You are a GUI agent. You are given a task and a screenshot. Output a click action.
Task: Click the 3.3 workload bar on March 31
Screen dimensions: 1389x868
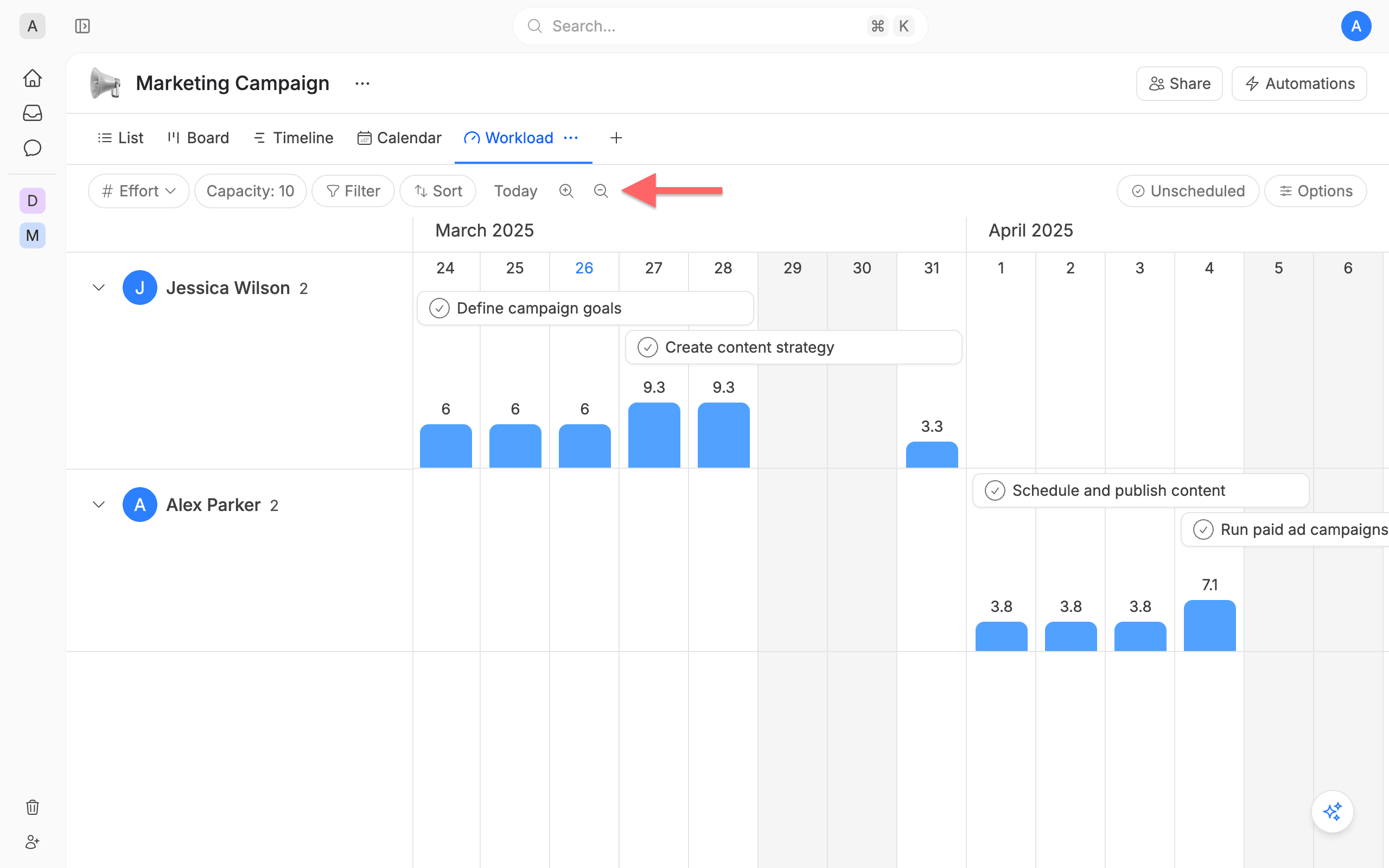point(932,454)
